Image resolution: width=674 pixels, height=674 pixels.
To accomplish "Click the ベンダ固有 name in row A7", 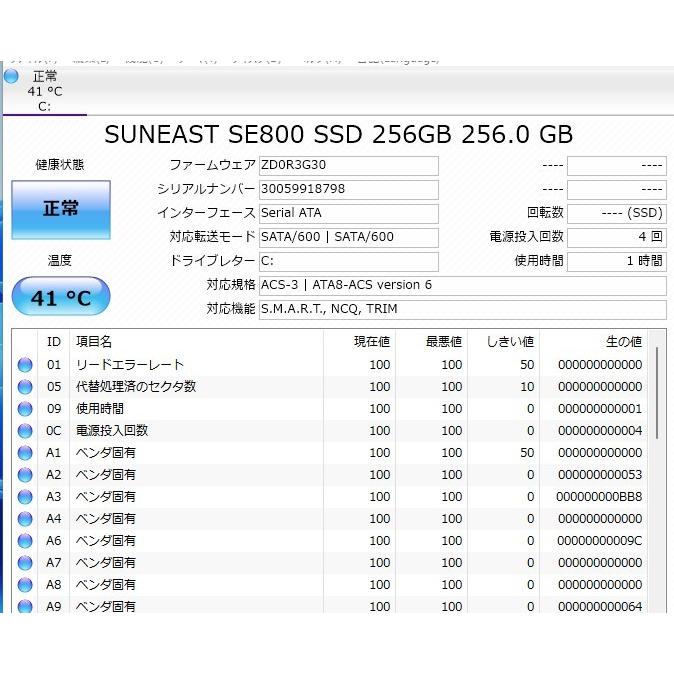I will coord(106,563).
